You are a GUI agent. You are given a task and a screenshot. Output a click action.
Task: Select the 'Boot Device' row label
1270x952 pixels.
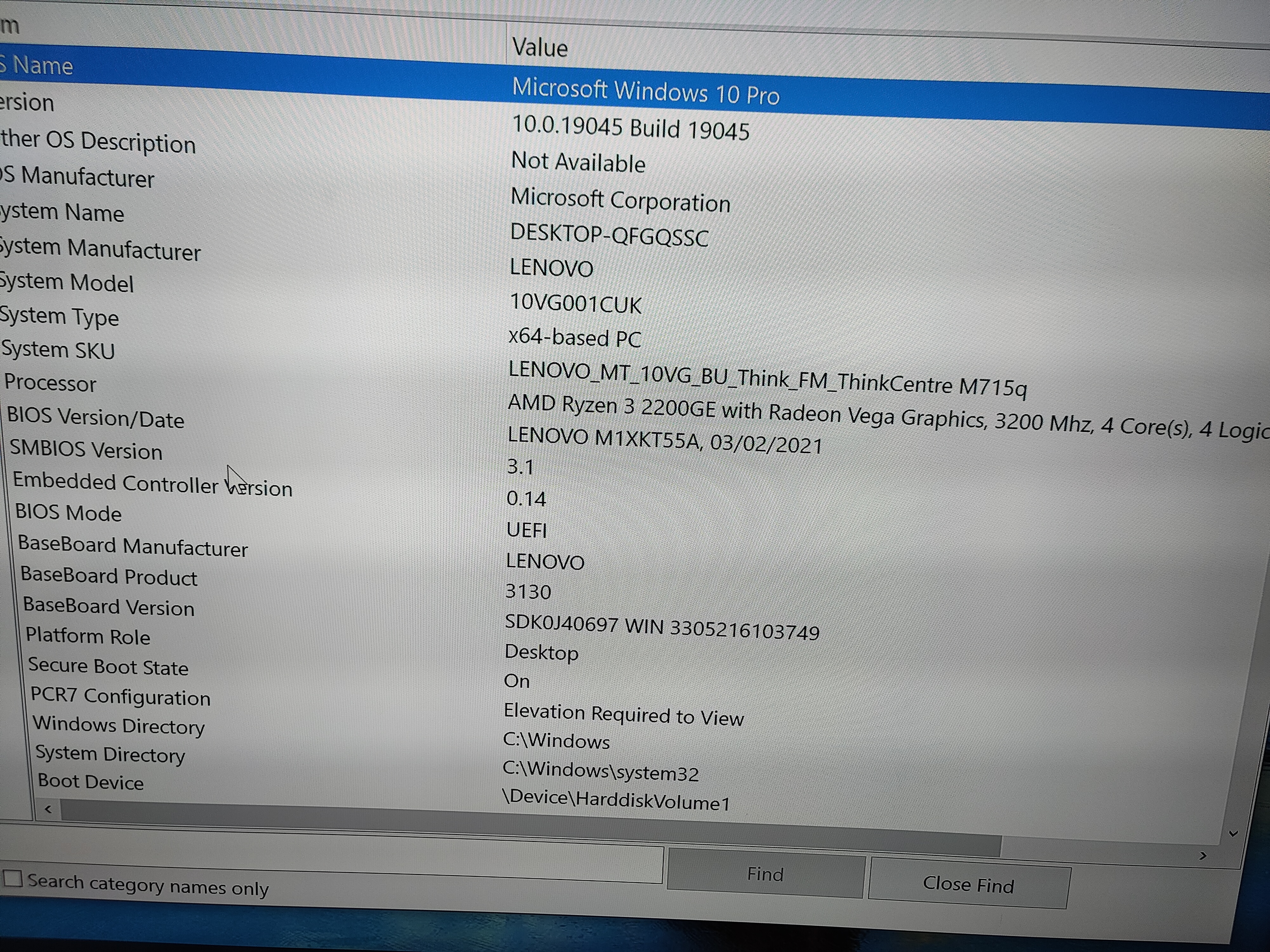(91, 782)
